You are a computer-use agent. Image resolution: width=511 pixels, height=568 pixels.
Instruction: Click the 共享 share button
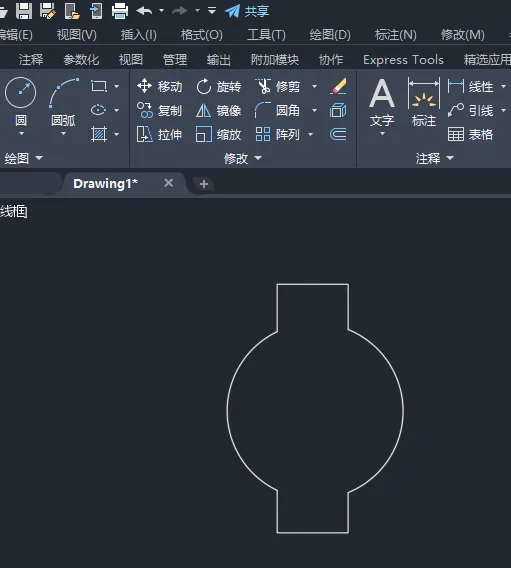click(247, 11)
